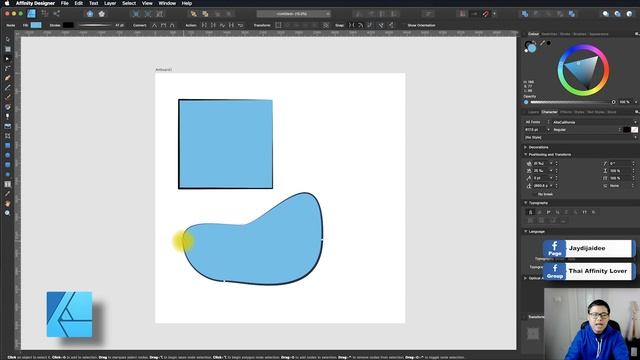Open the No Style dropdown
The image size is (640, 360).
(580, 138)
